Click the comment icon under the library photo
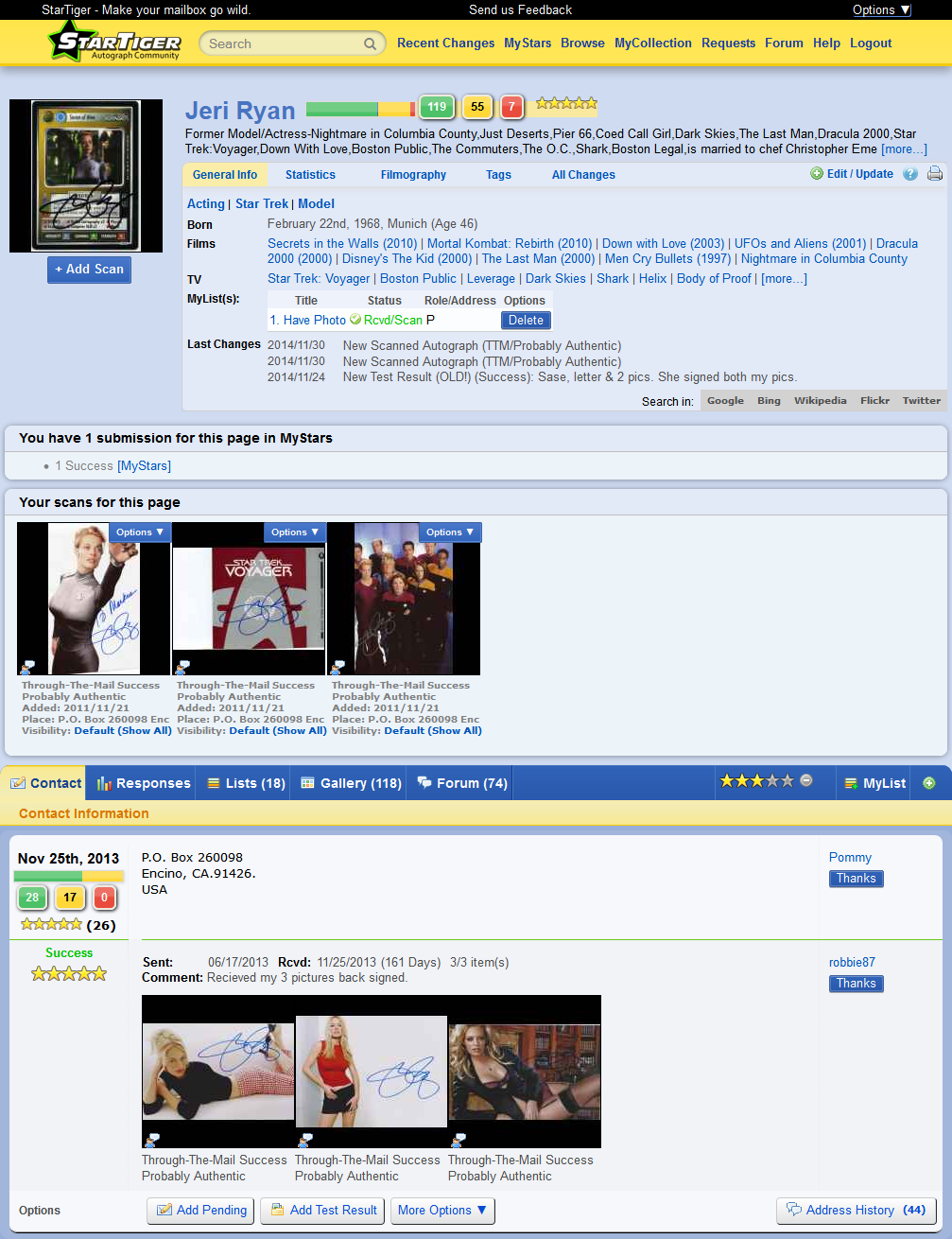Image resolution: width=952 pixels, height=1239 pixels. pyautogui.click(x=458, y=1141)
